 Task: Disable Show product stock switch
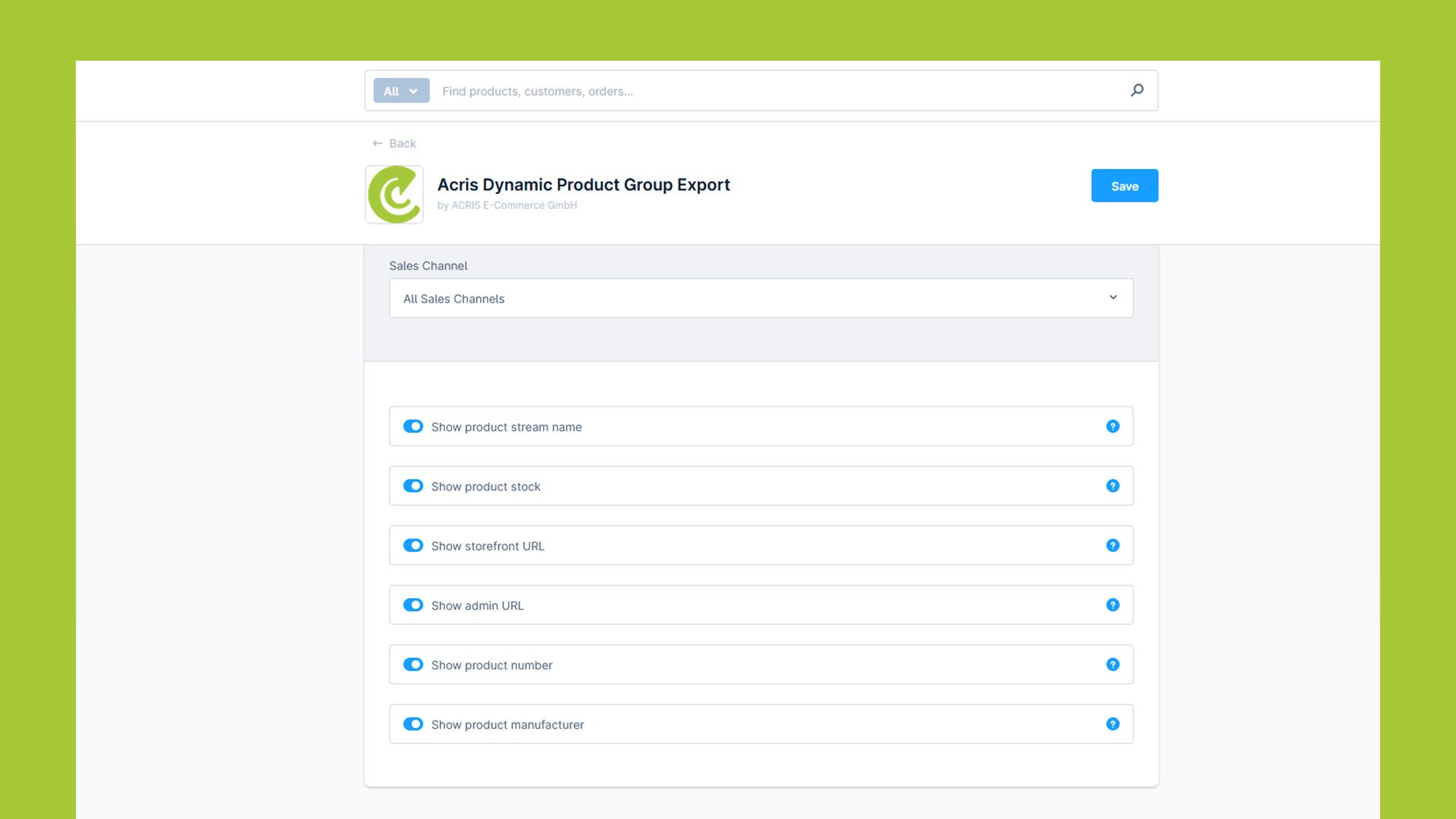413,486
